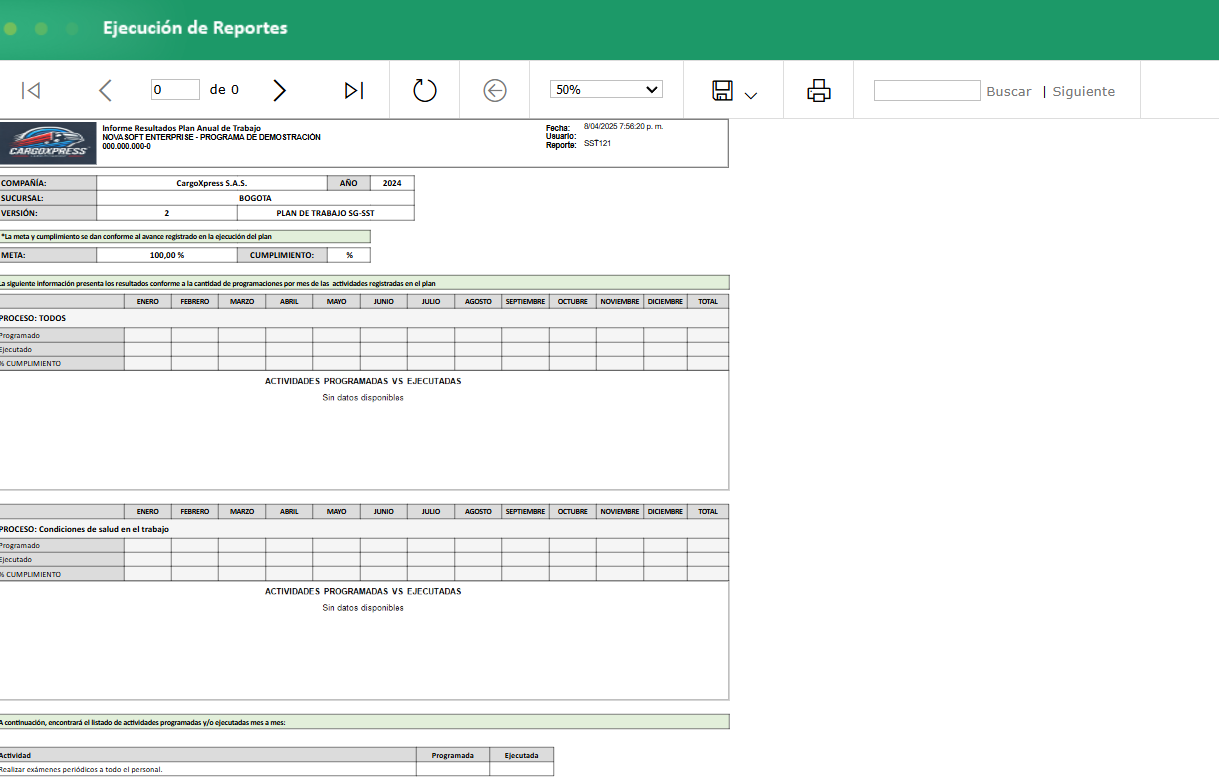Refresh the report with the circular arrow
The height and width of the screenshot is (780, 1219).
click(425, 90)
